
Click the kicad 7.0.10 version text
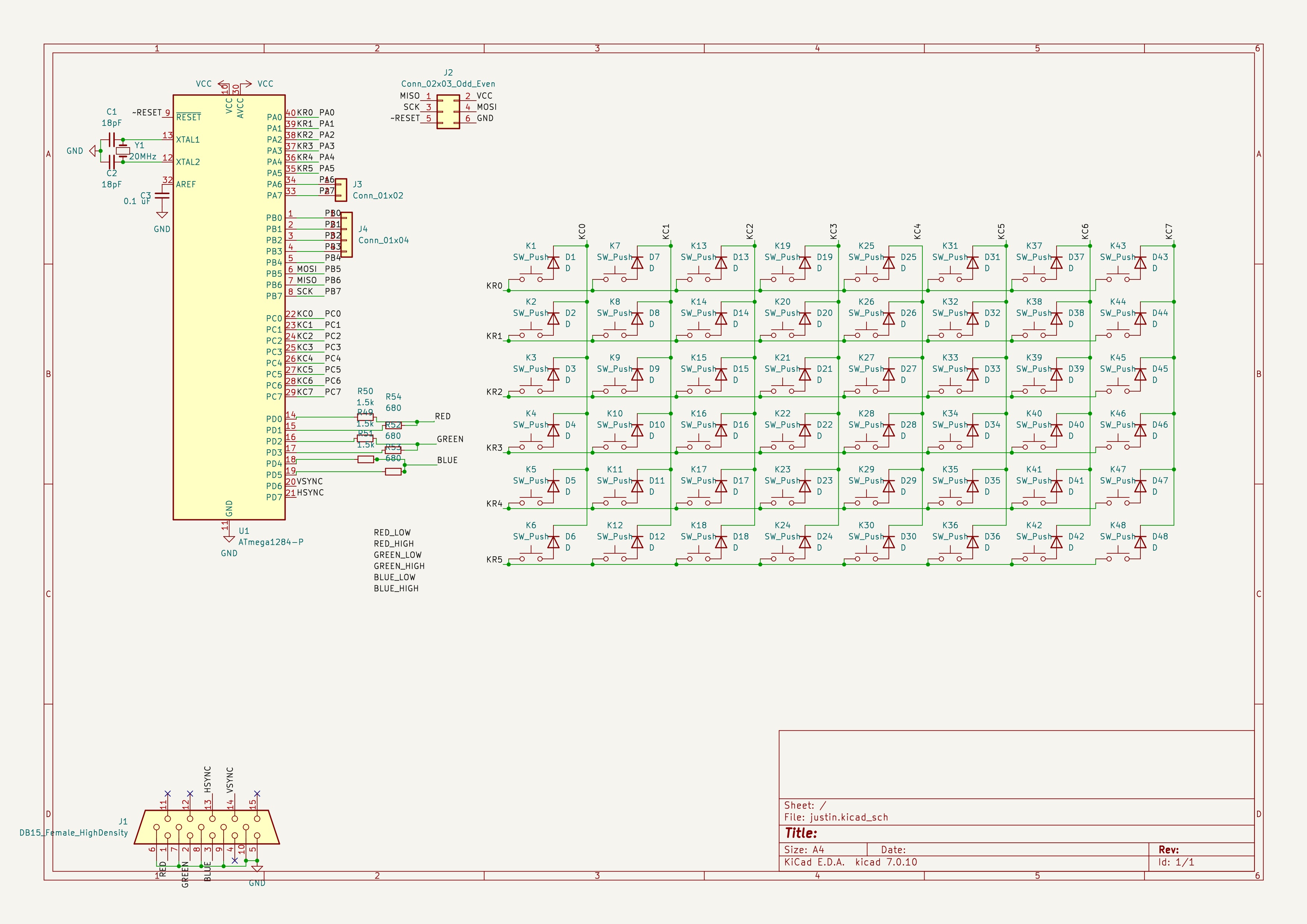(886, 862)
